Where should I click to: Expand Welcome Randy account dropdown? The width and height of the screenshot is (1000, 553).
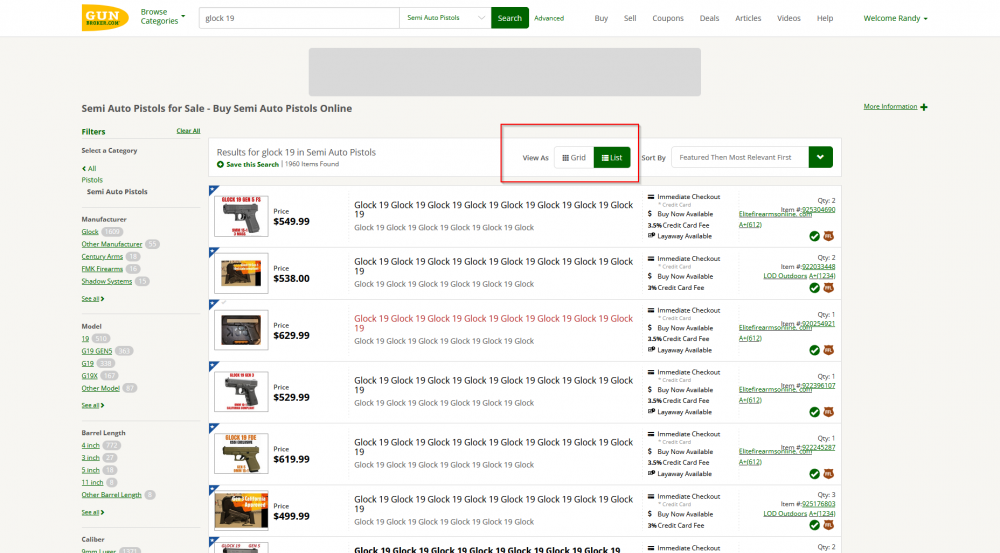pyautogui.click(x=895, y=18)
